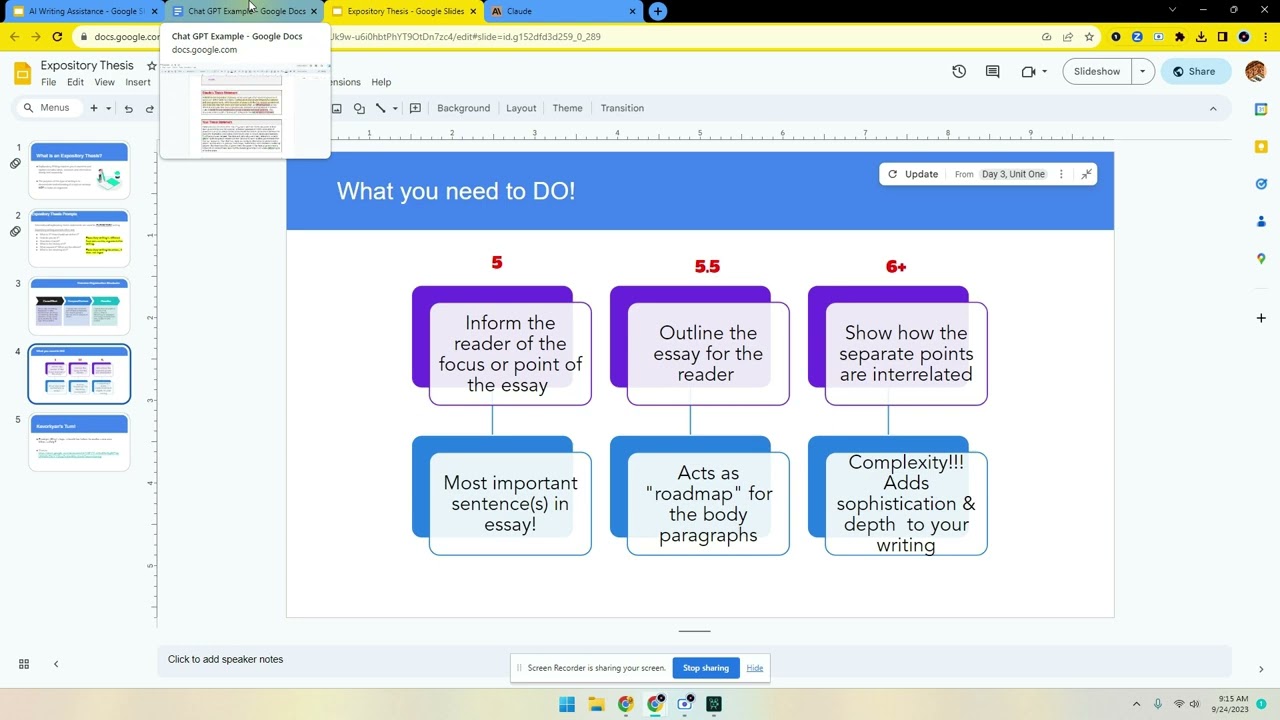Image resolution: width=1280 pixels, height=720 pixels.
Task: Open the File menu
Action: pos(48,82)
